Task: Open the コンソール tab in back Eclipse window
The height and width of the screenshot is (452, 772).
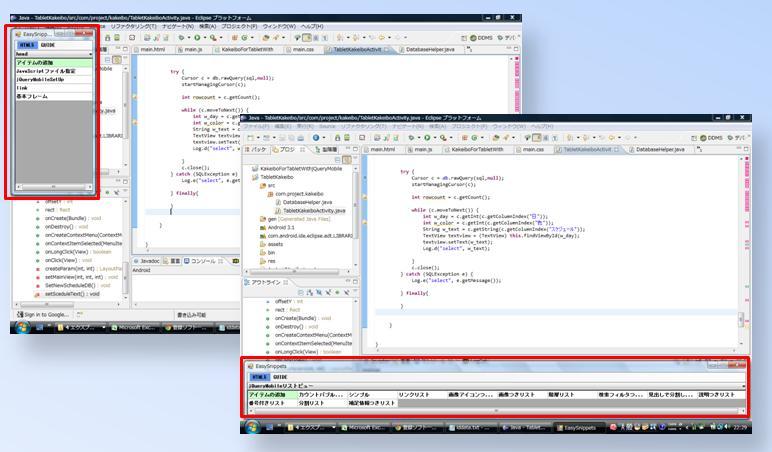Action: pyautogui.click(x=203, y=261)
